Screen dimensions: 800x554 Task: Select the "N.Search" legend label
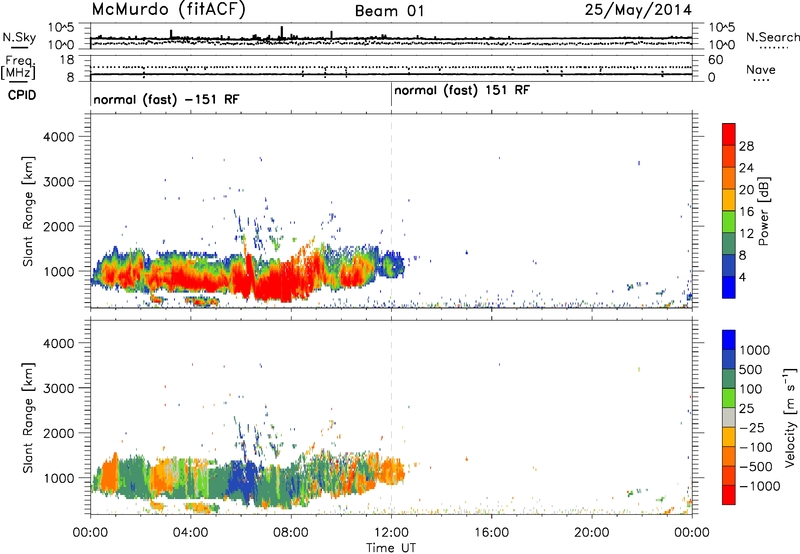point(772,37)
